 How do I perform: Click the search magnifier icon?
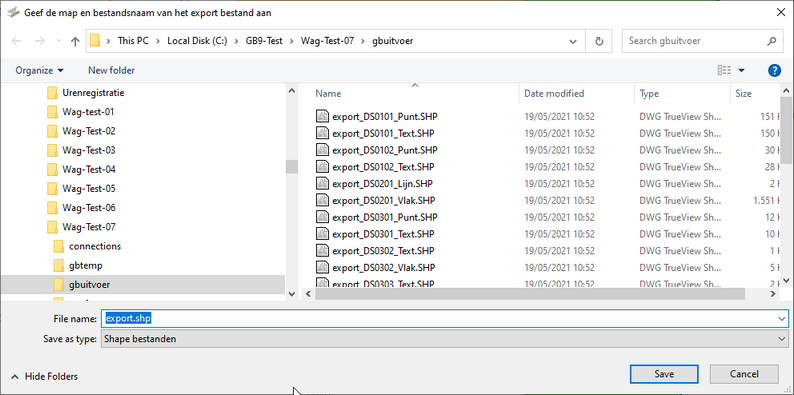[x=772, y=41]
